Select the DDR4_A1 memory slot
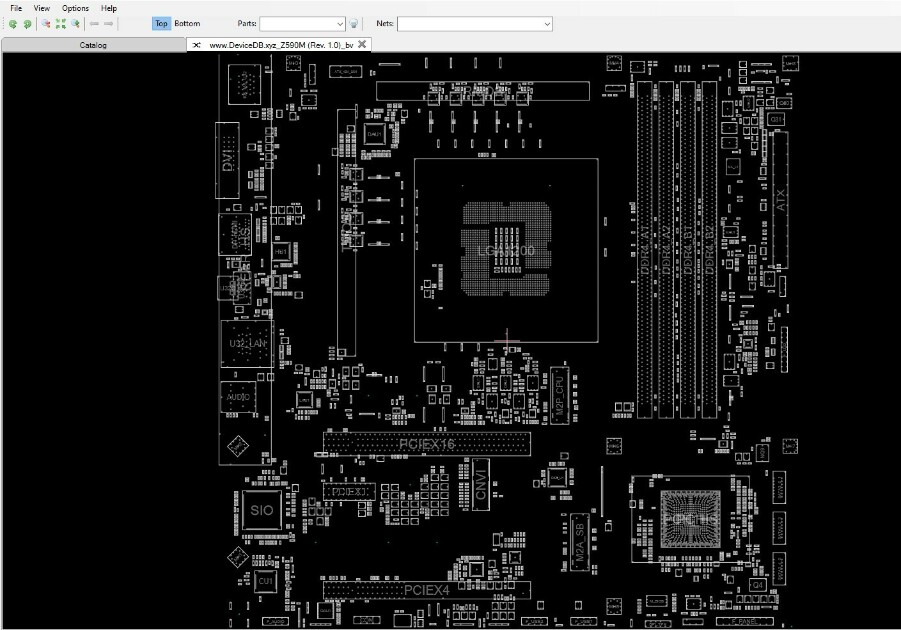Viewport: 901px width, 630px height. point(645,249)
